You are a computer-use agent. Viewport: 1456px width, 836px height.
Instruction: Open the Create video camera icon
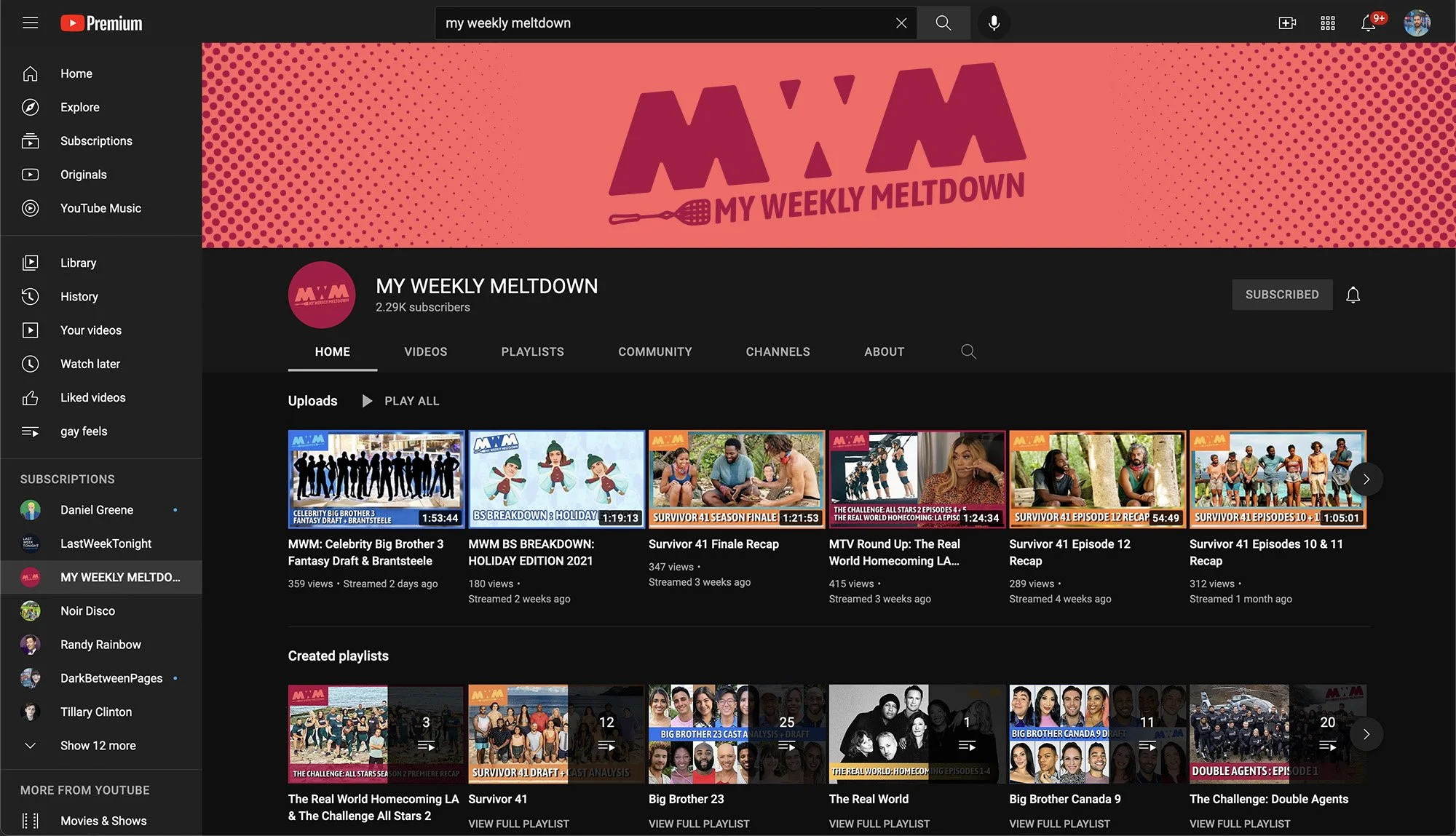click(1287, 23)
